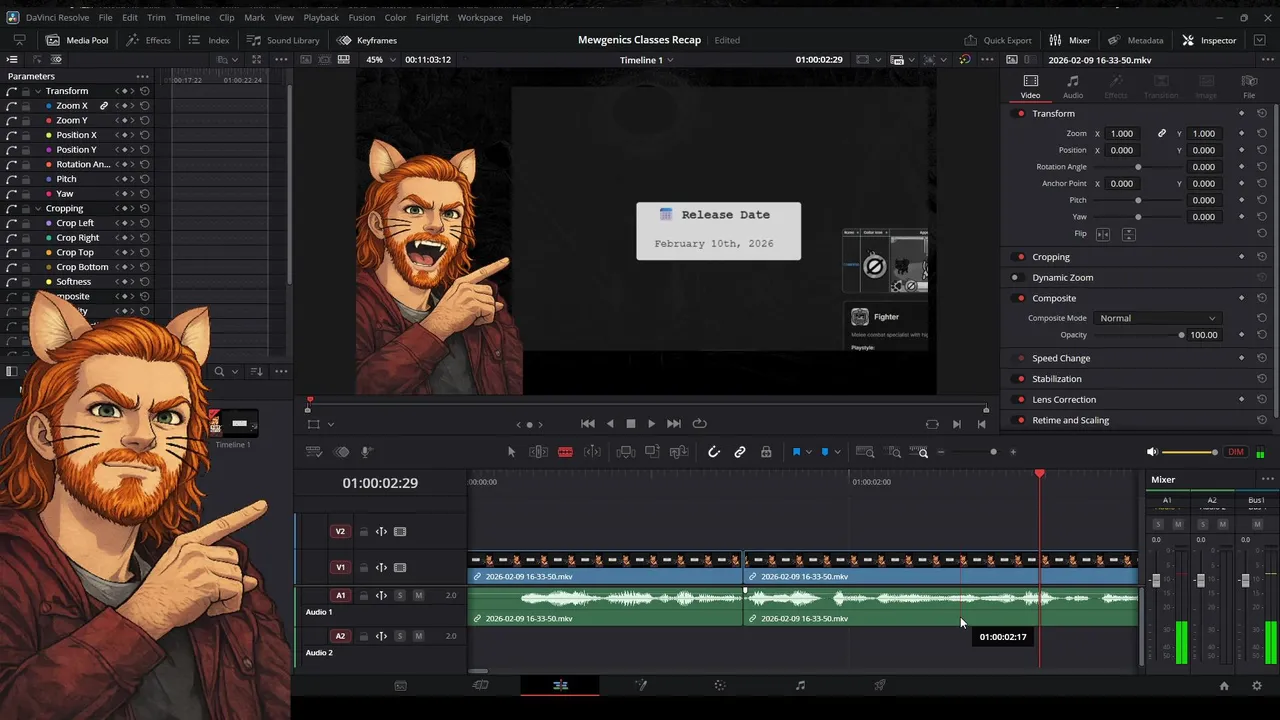
Task: Go to Project Manager home icon
Action: (x=1223, y=686)
